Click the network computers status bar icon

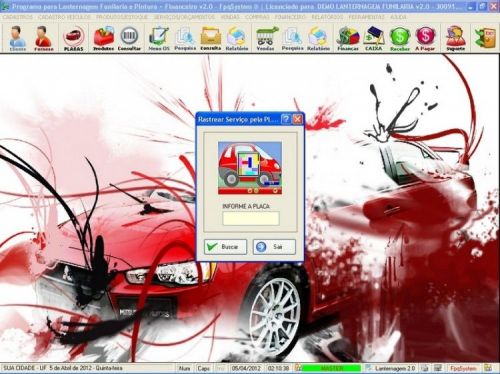(437, 368)
